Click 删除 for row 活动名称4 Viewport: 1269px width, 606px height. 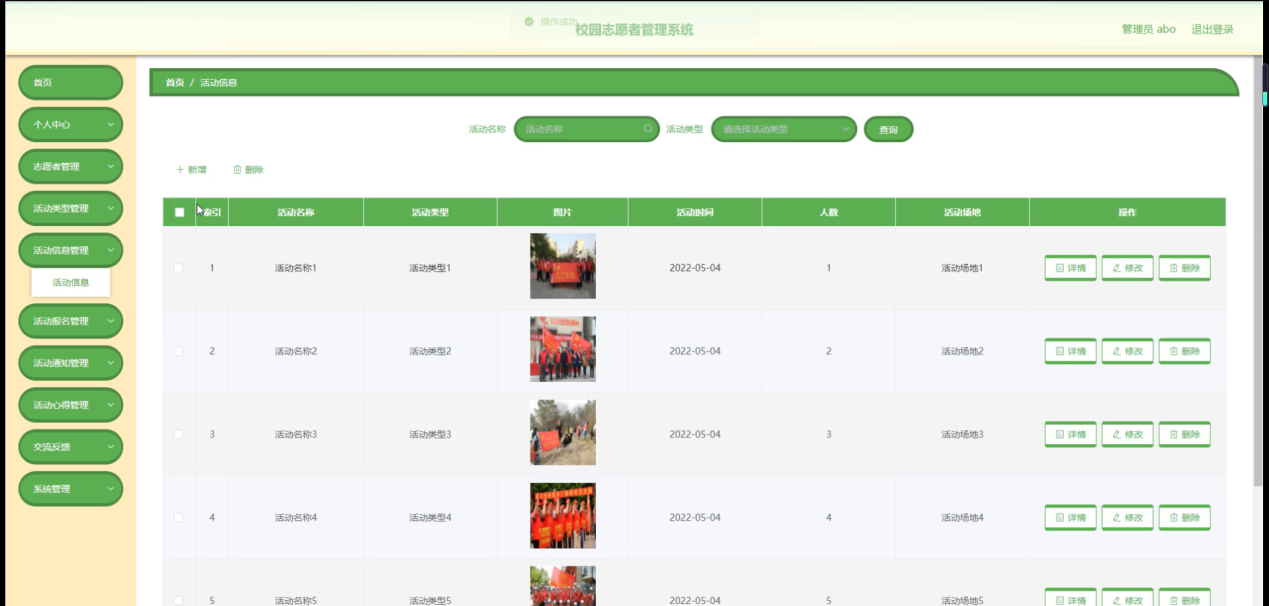click(1184, 517)
